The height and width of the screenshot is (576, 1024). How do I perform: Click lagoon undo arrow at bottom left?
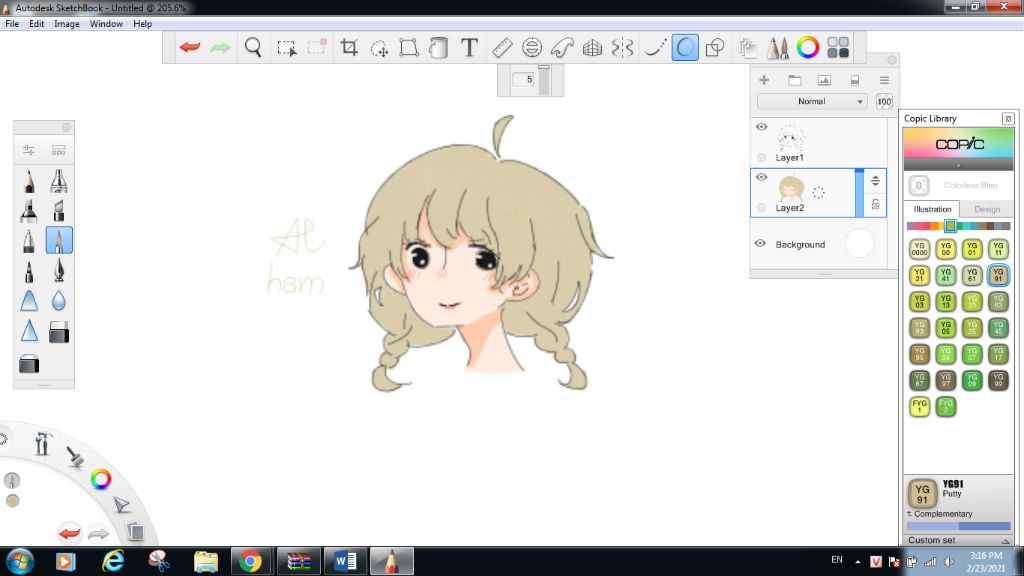click(69, 533)
